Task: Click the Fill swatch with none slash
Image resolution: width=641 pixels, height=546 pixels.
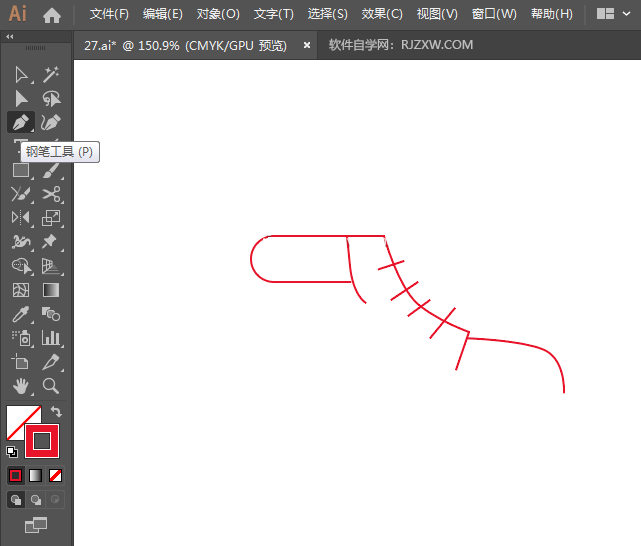Action: pyautogui.click(x=16, y=417)
